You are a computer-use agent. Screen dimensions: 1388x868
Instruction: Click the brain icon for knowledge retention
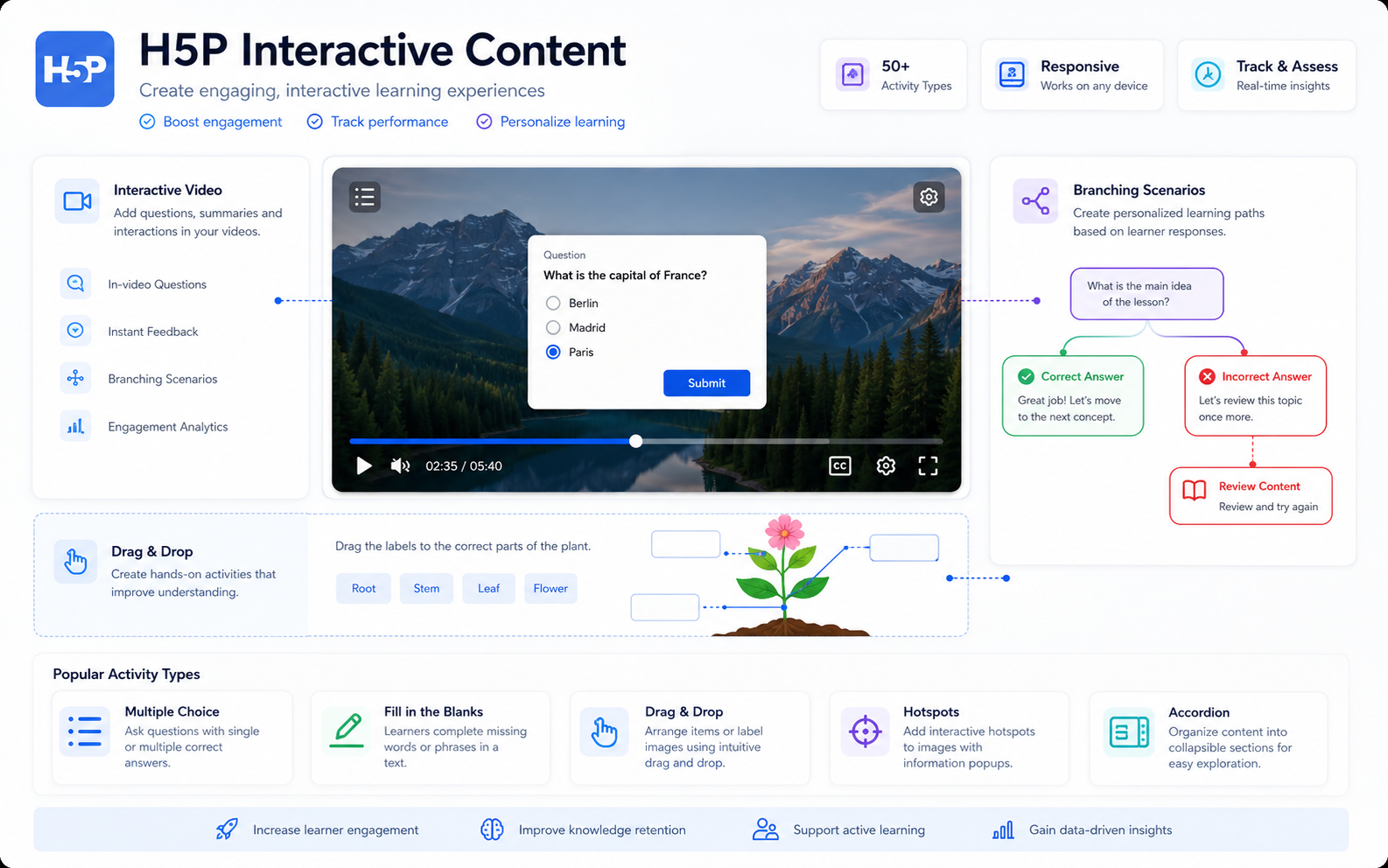[x=492, y=829]
